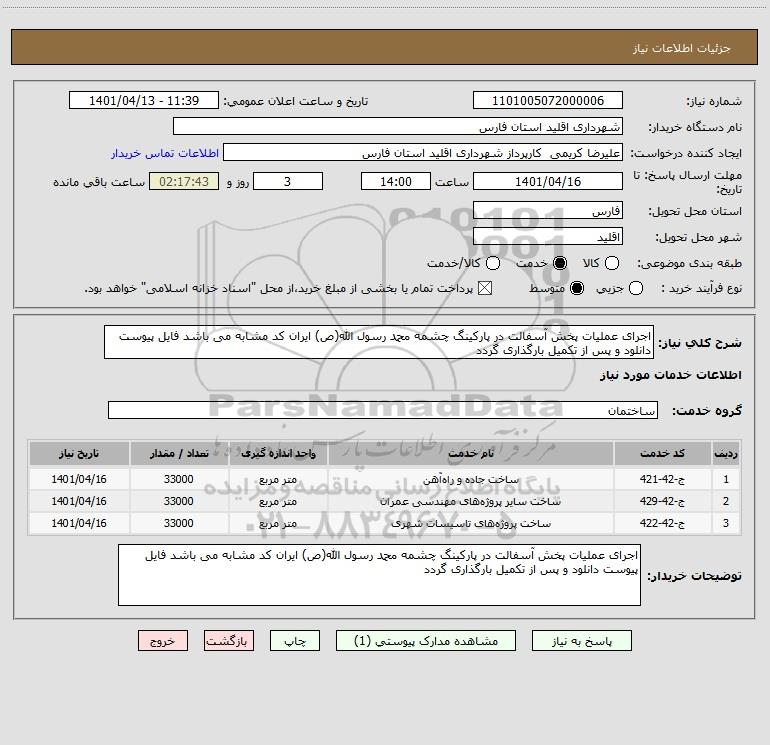The image size is (770, 745).
Task: Click the buyer notes text area
Action: 379,575
